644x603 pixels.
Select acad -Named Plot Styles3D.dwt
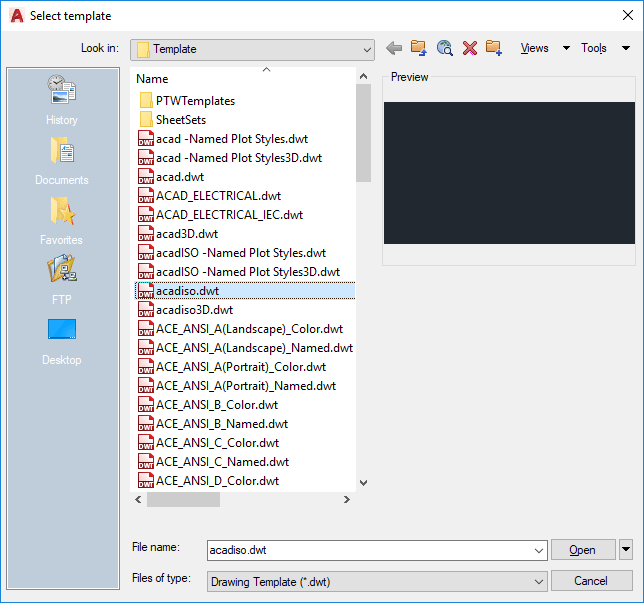click(239, 158)
